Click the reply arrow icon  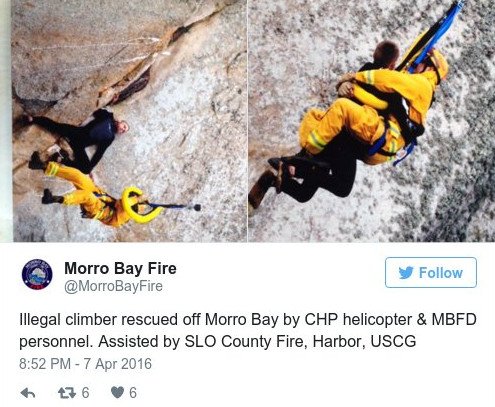(x=28, y=393)
